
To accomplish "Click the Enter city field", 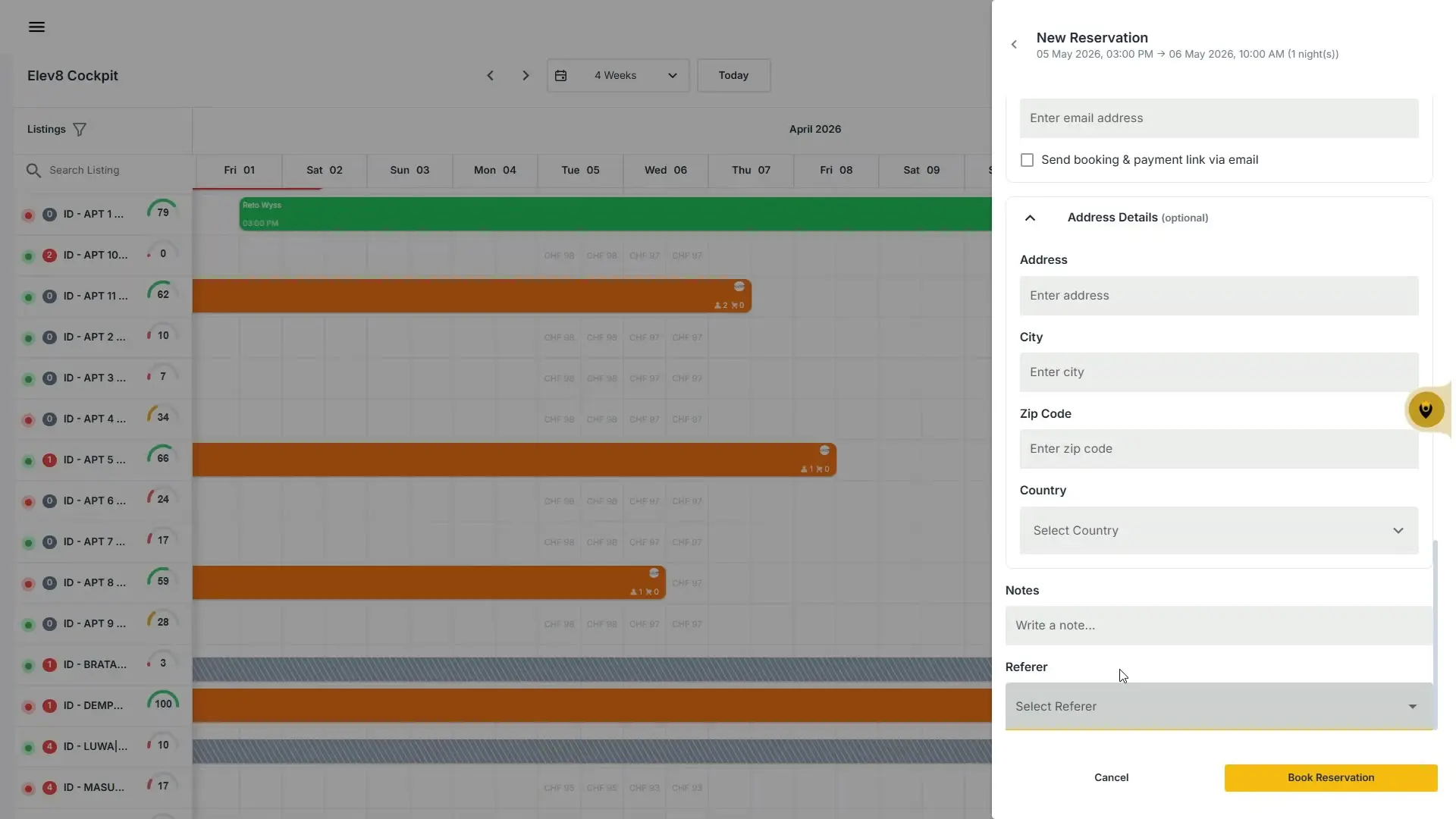I will coord(1219,372).
